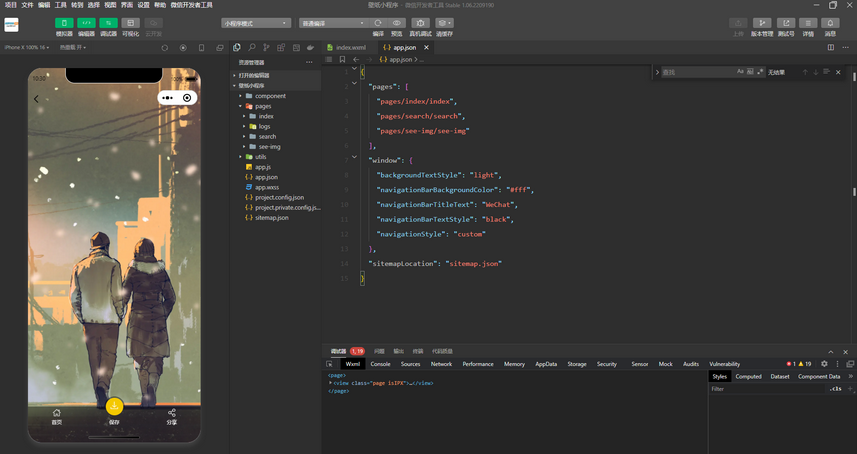Image resolution: width=857 pixels, height=454 pixels.
Task: Open the notifications bell (消息)
Action: pyautogui.click(x=830, y=23)
